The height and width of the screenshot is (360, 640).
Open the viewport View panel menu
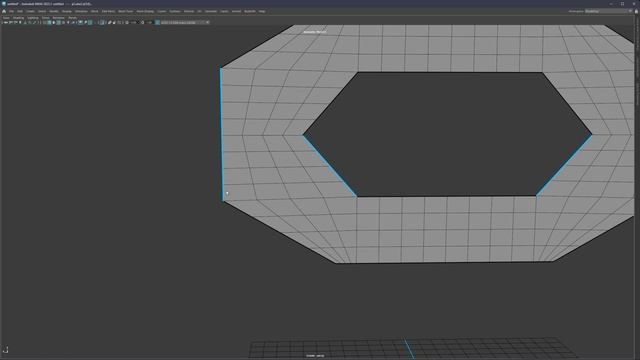pos(6,18)
